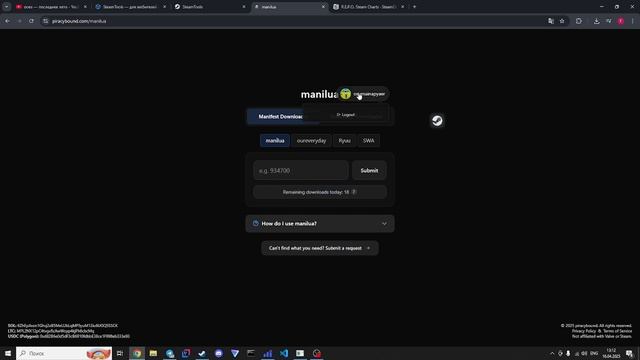Open the browser Extensions puzzle icon
This screenshot has height=360, width=640.
(x=579, y=21)
